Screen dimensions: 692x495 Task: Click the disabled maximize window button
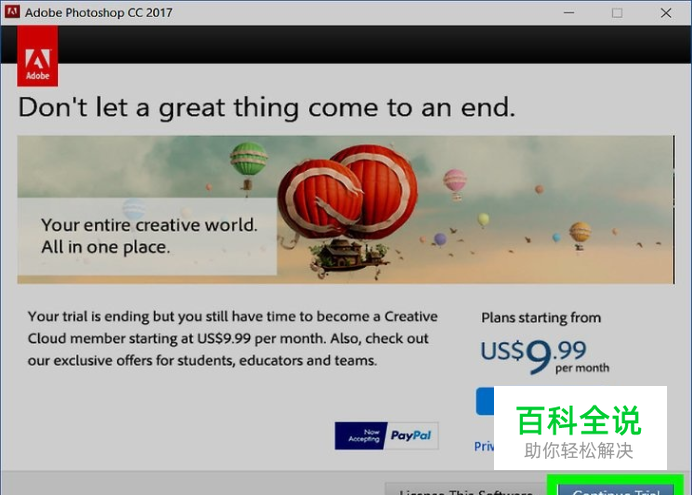(x=617, y=12)
